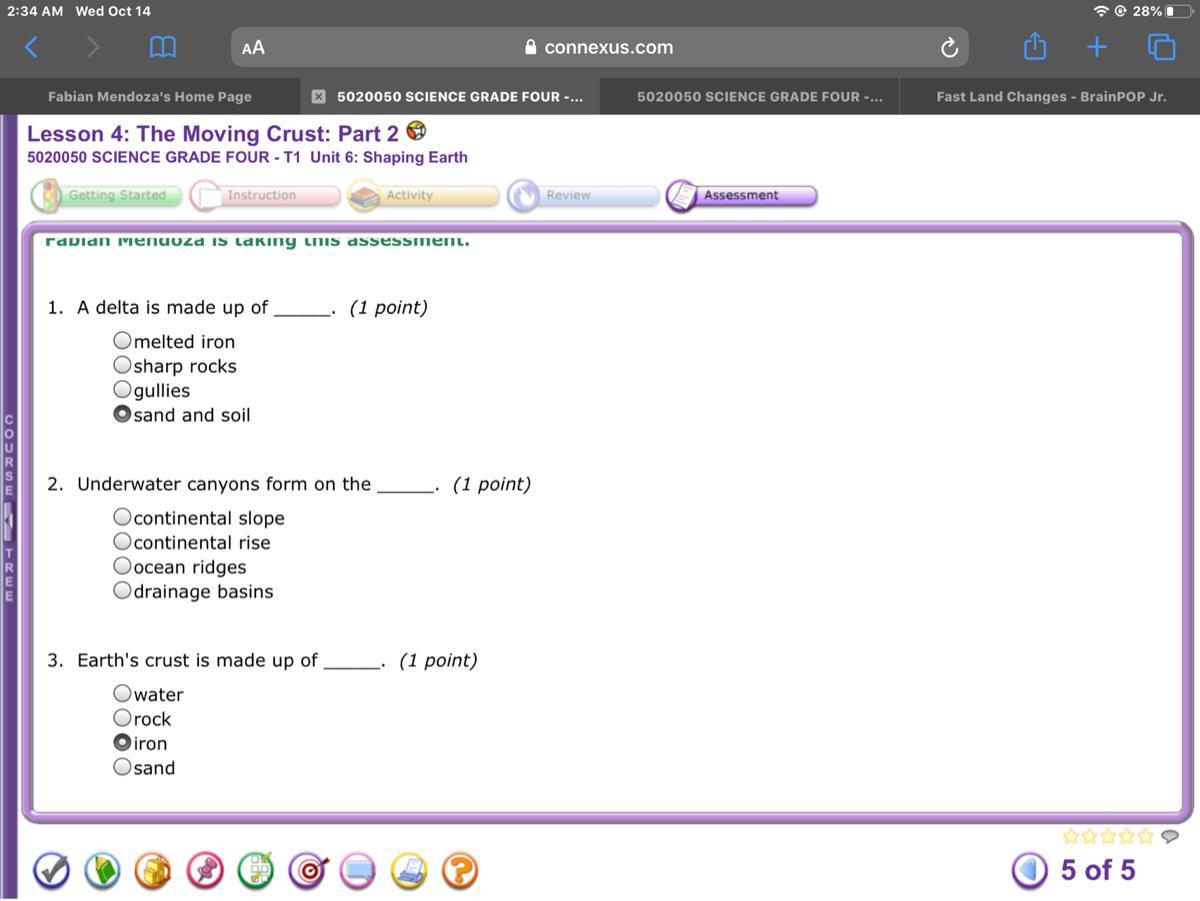Open the Safari bookmarks book icon
Image resolution: width=1200 pixels, height=901 pixels.
(163, 47)
